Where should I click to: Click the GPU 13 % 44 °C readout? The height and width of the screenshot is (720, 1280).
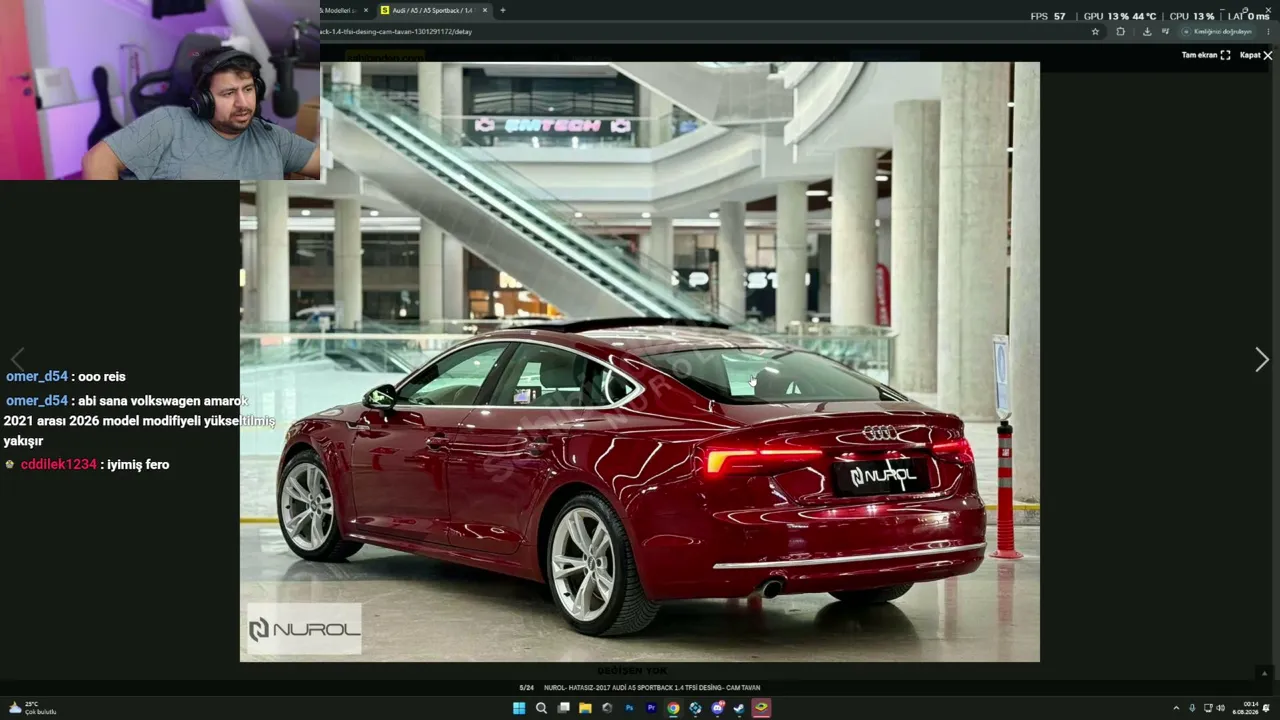[1120, 16]
